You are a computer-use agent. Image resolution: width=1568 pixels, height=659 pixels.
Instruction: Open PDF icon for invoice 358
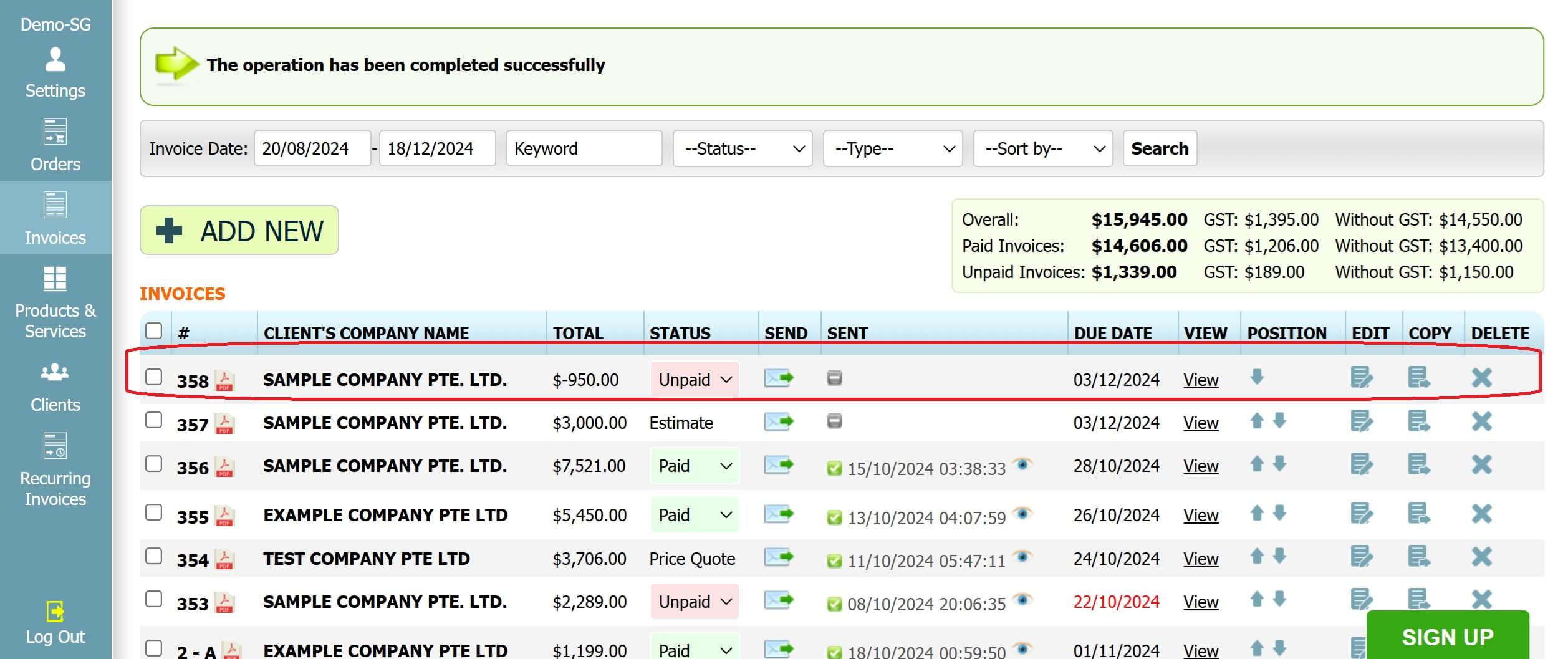[x=224, y=380]
